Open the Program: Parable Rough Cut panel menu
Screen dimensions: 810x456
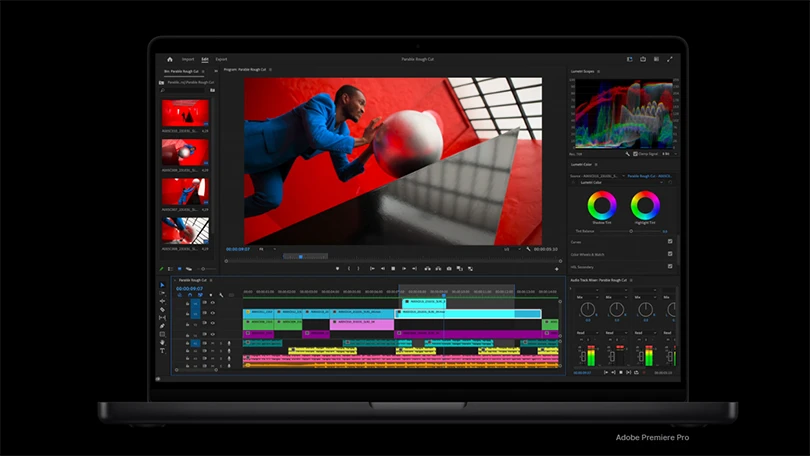(271, 69)
